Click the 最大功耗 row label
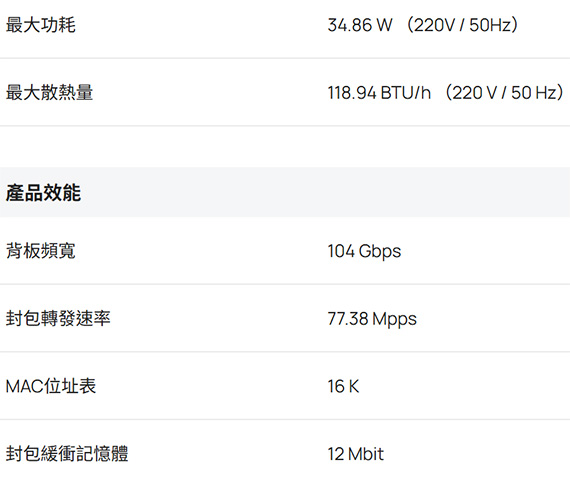This screenshot has height=479, width=570. click(41, 25)
